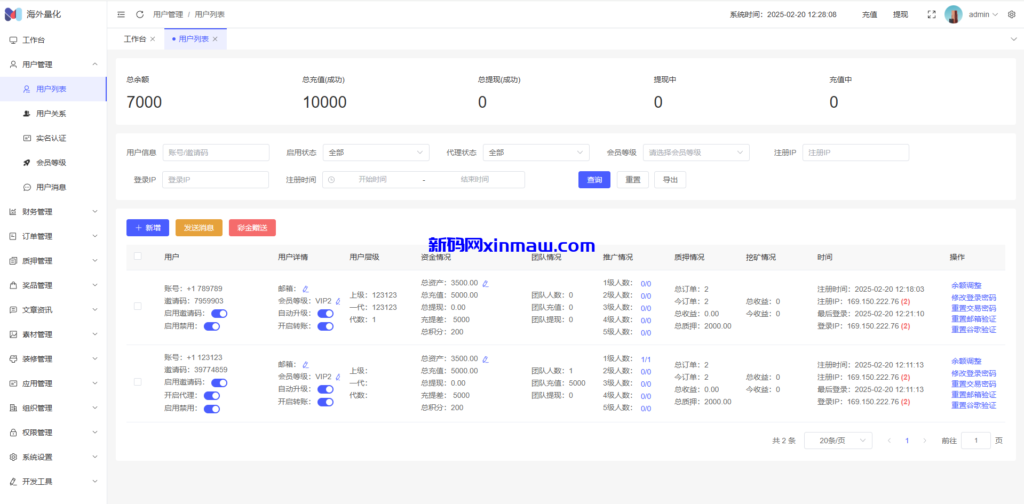This screenshot has width=1024, height=504.
Task: Click into the 用户信息 account input field
Action: pos(216,153)
